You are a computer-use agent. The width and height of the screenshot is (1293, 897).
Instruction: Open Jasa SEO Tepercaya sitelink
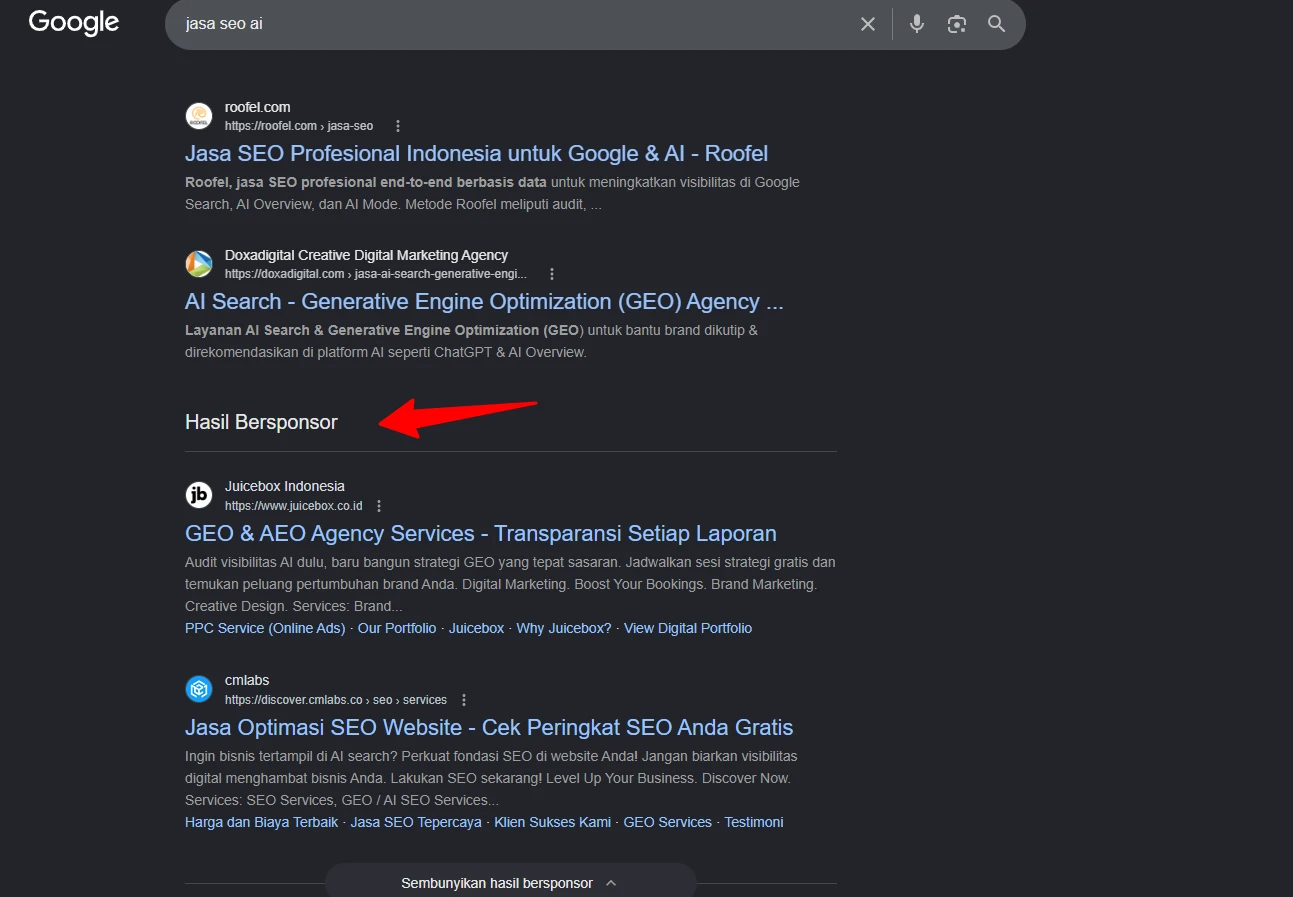(416, 822)
